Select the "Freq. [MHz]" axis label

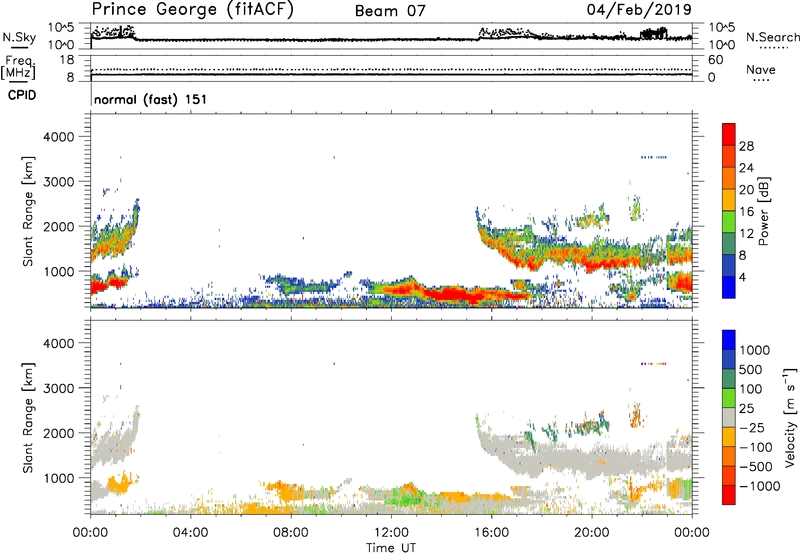pyautogui.click(x=19, y=67)
